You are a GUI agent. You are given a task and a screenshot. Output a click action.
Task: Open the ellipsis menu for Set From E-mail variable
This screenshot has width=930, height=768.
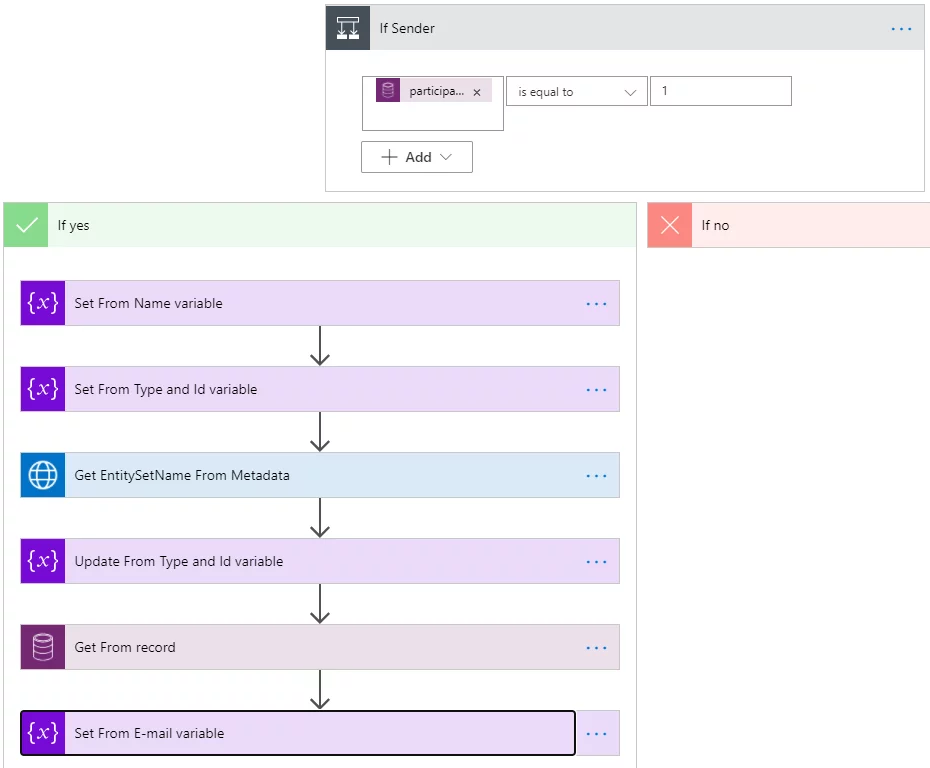tap(596, 734)
